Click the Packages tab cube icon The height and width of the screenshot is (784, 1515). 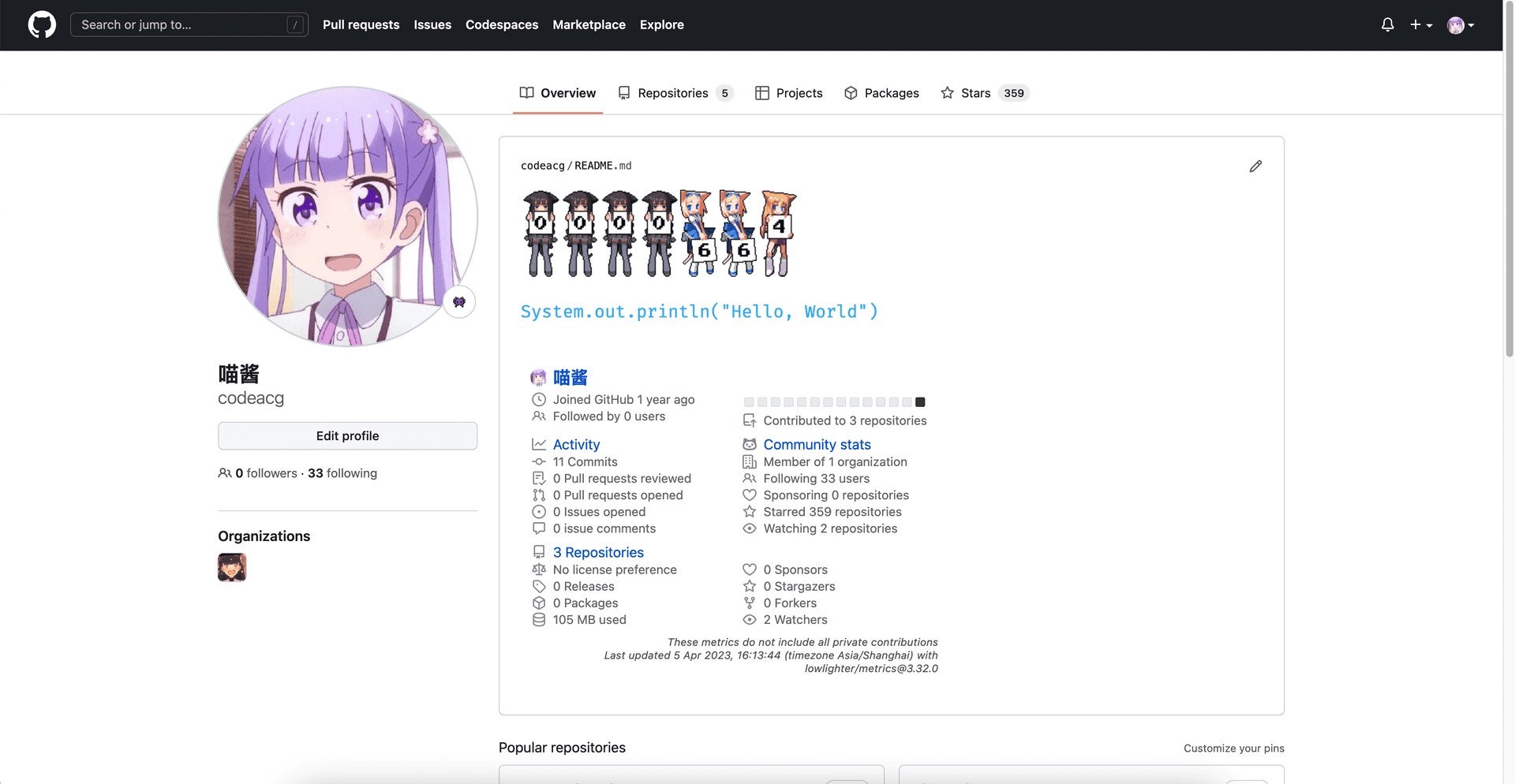click(x=851, y=93)
